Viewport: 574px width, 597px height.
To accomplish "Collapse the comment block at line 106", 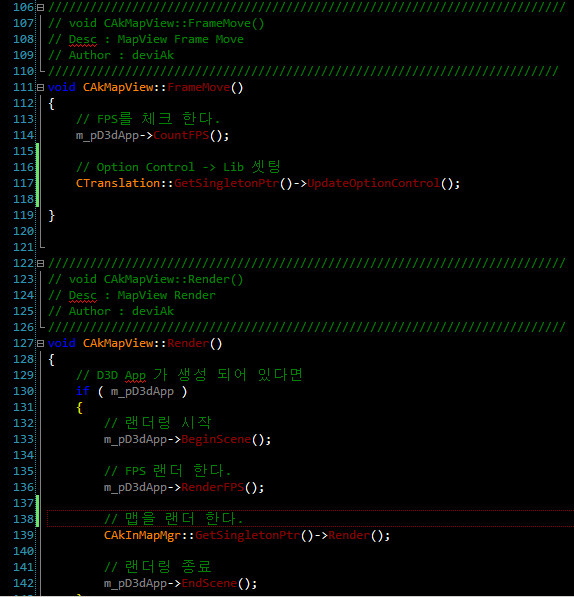I will point(40,7).
